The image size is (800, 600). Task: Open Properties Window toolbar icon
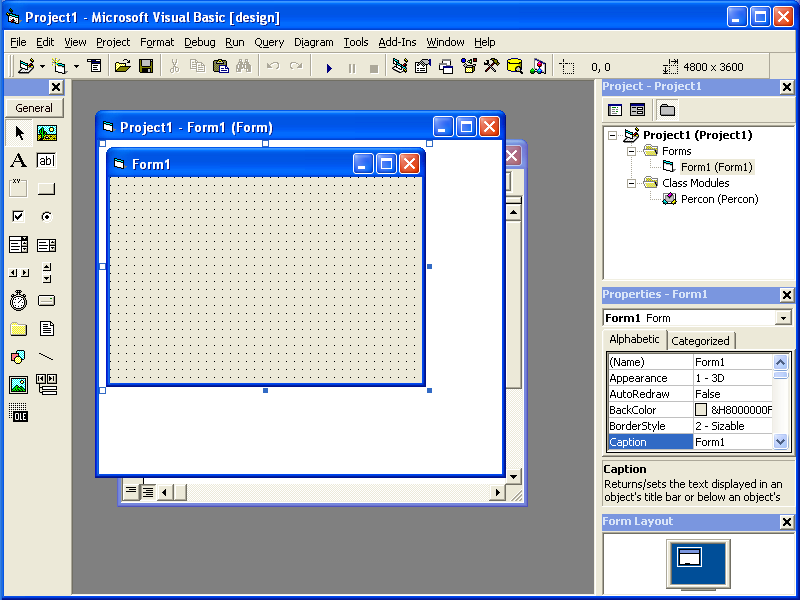tap(423, 66)
